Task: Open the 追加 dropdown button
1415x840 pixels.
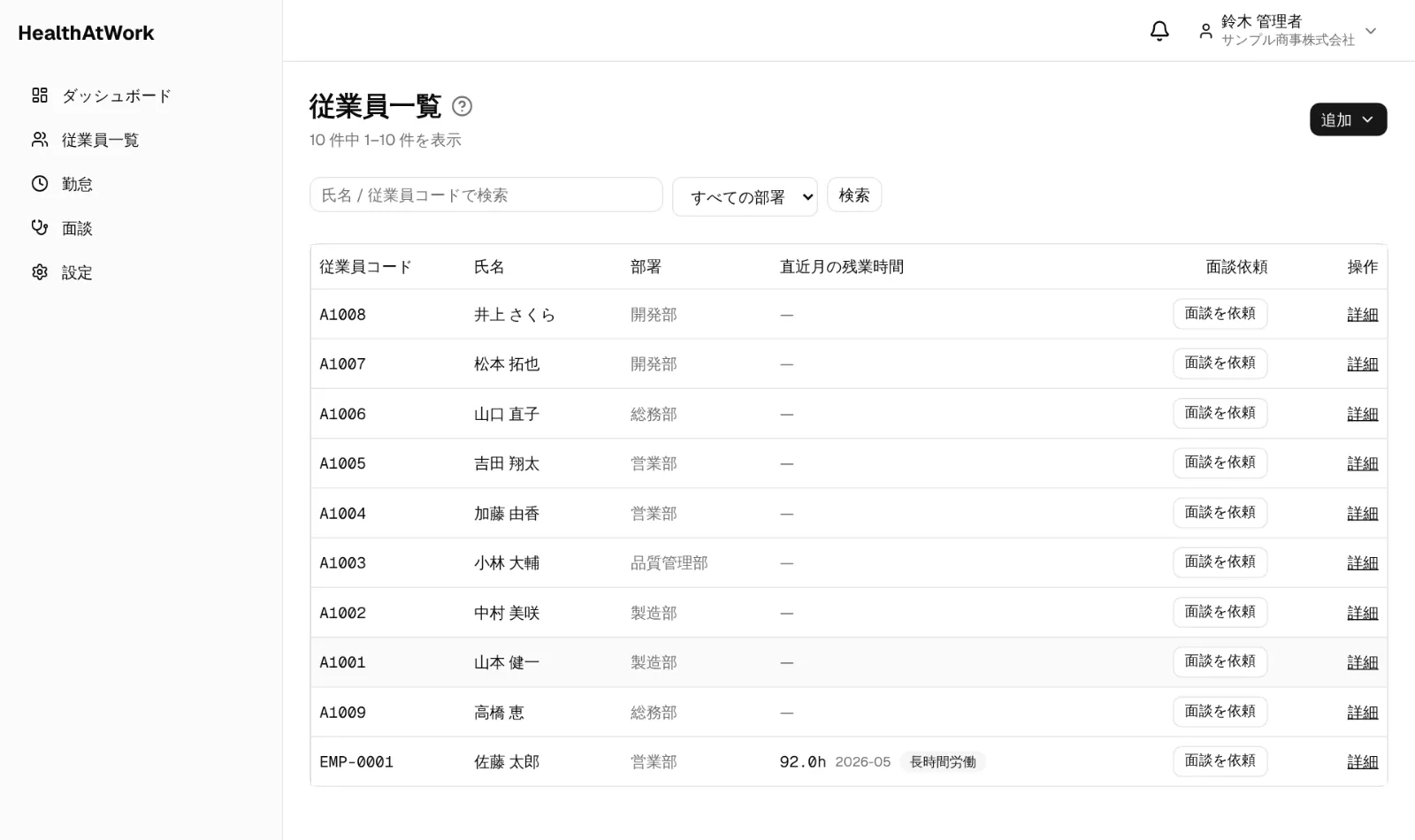Action: (1348, 119)
